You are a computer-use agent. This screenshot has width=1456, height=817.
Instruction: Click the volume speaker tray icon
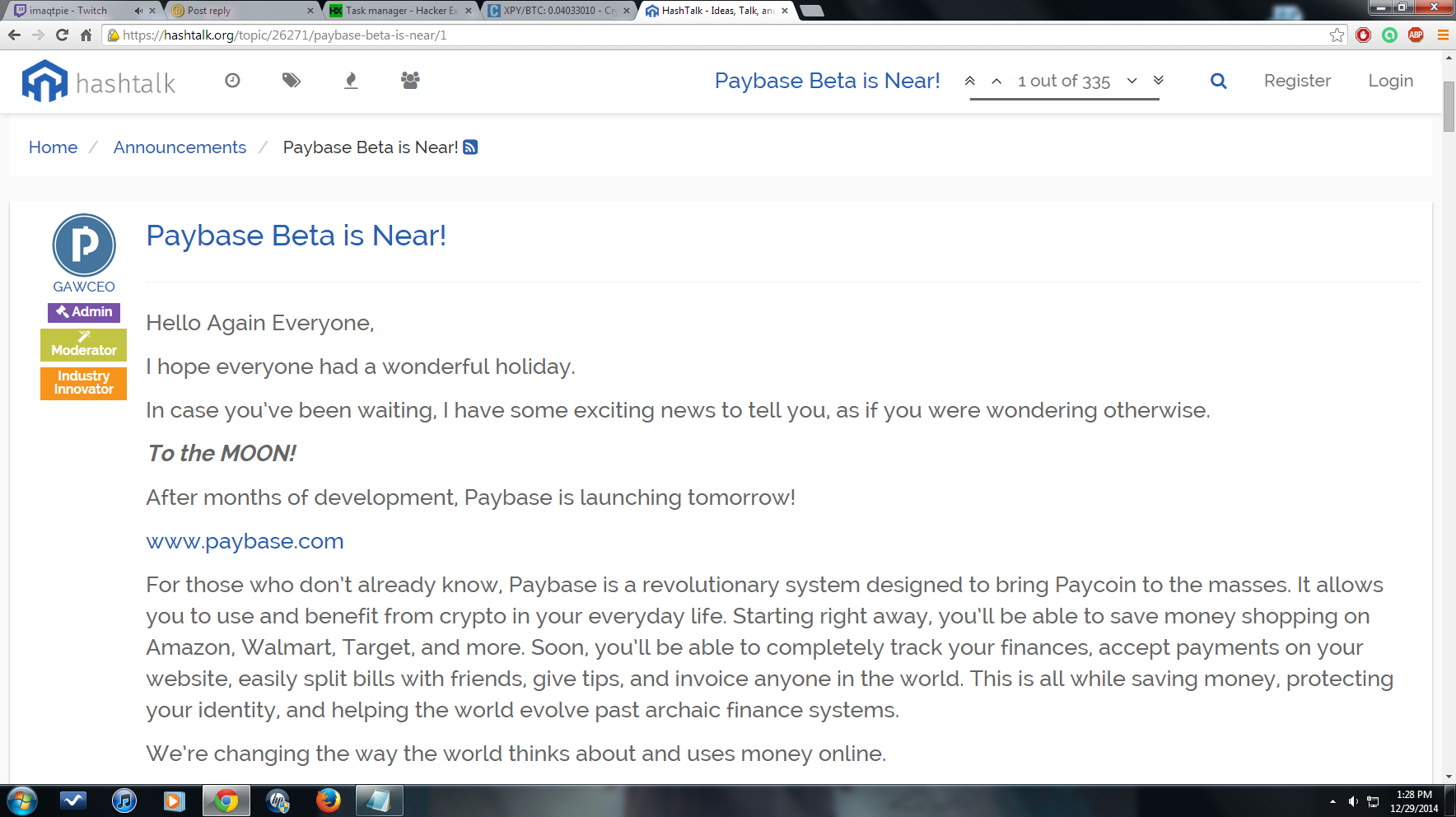tap(1353, 801)
